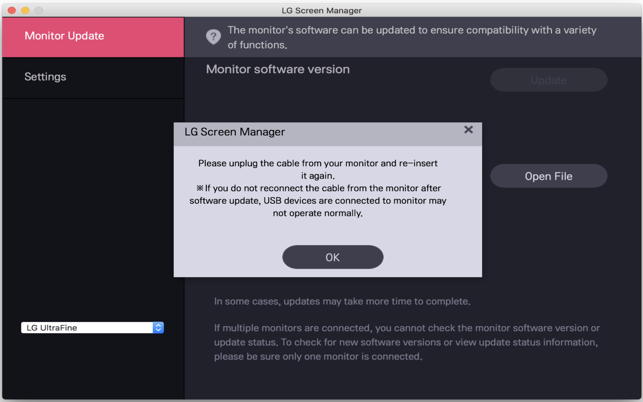Switch to the Settings tab

tap(93, 78)
